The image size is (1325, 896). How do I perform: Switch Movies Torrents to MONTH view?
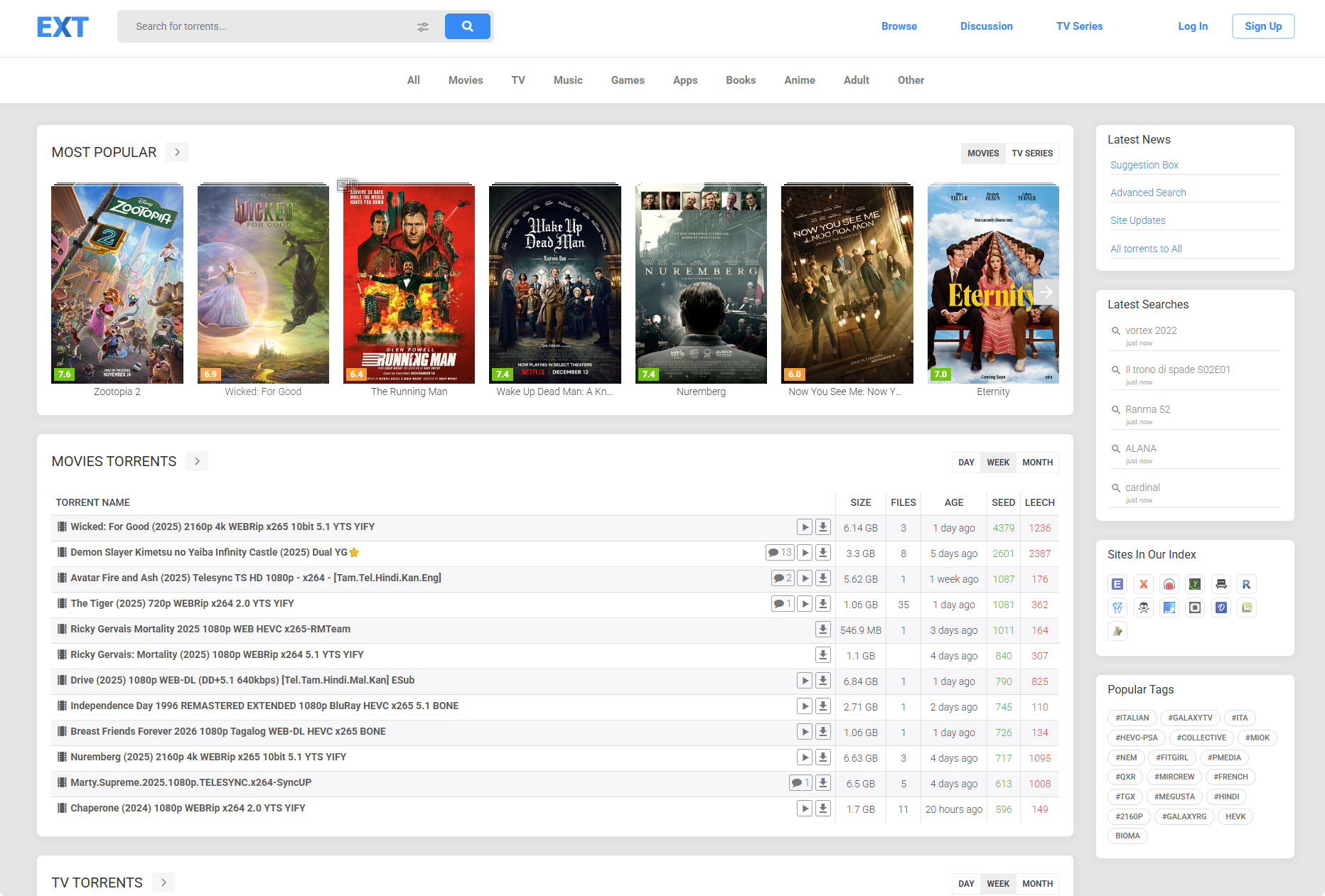click(1037, 462)
